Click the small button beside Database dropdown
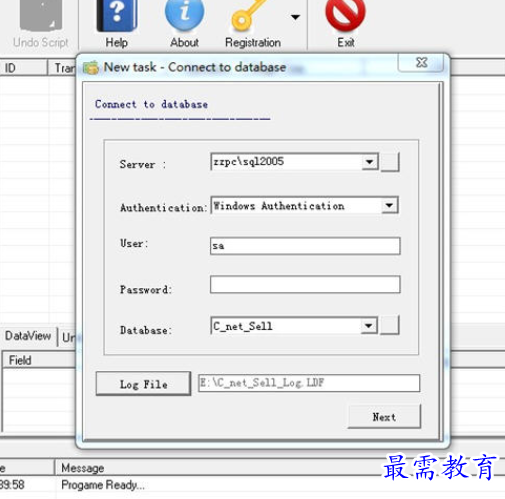 click(389, 325)
